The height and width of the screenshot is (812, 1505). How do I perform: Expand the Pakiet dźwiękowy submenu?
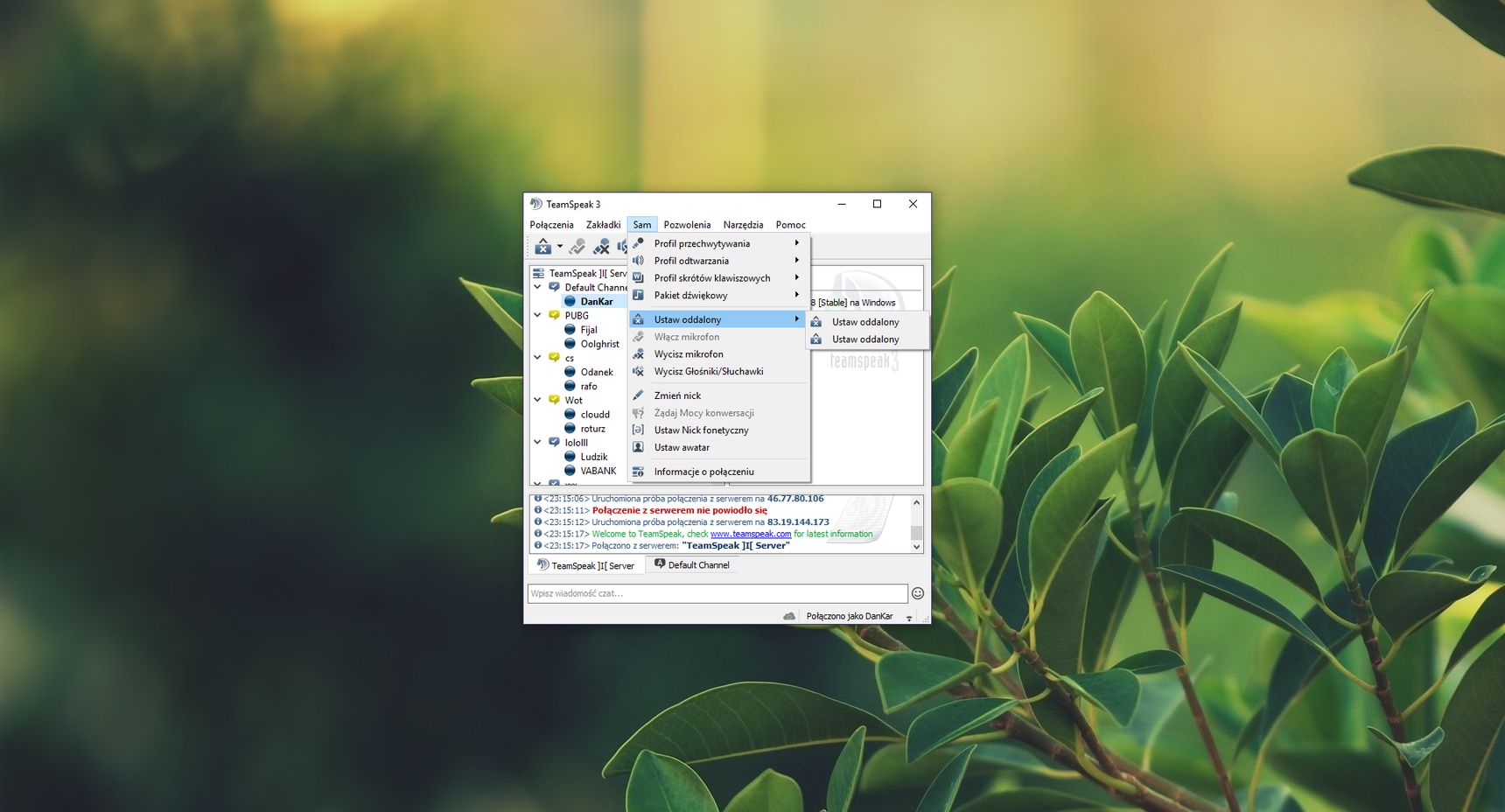pyautogui.click(x=718, y=296)
